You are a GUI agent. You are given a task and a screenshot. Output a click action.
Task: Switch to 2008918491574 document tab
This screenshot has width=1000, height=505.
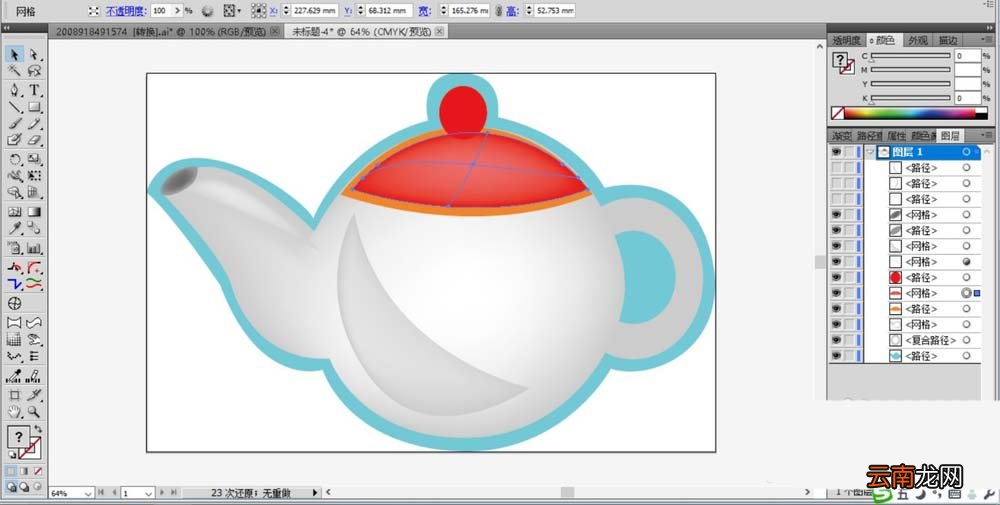161,31
